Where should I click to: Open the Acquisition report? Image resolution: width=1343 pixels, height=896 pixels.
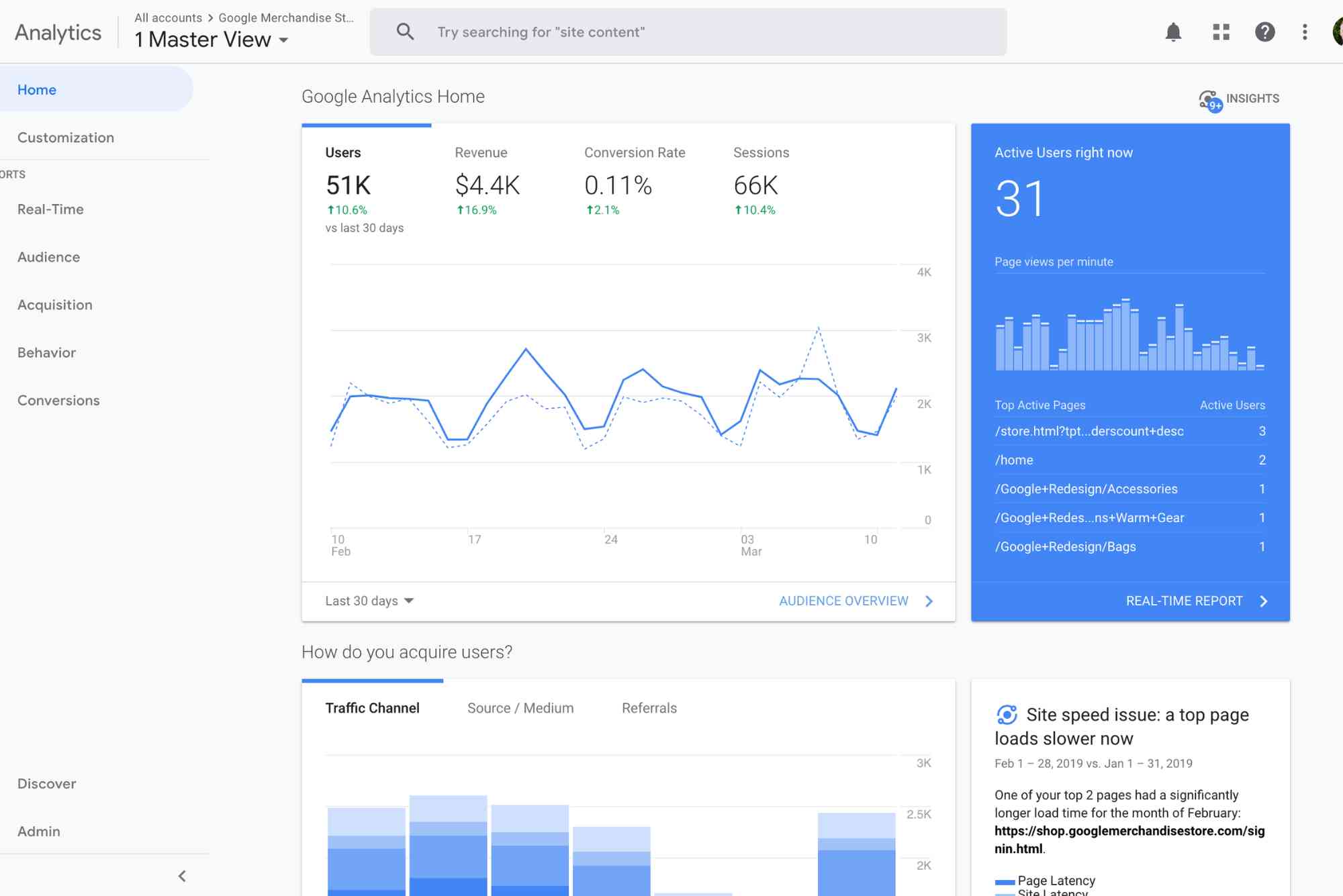tap(55, 304)
